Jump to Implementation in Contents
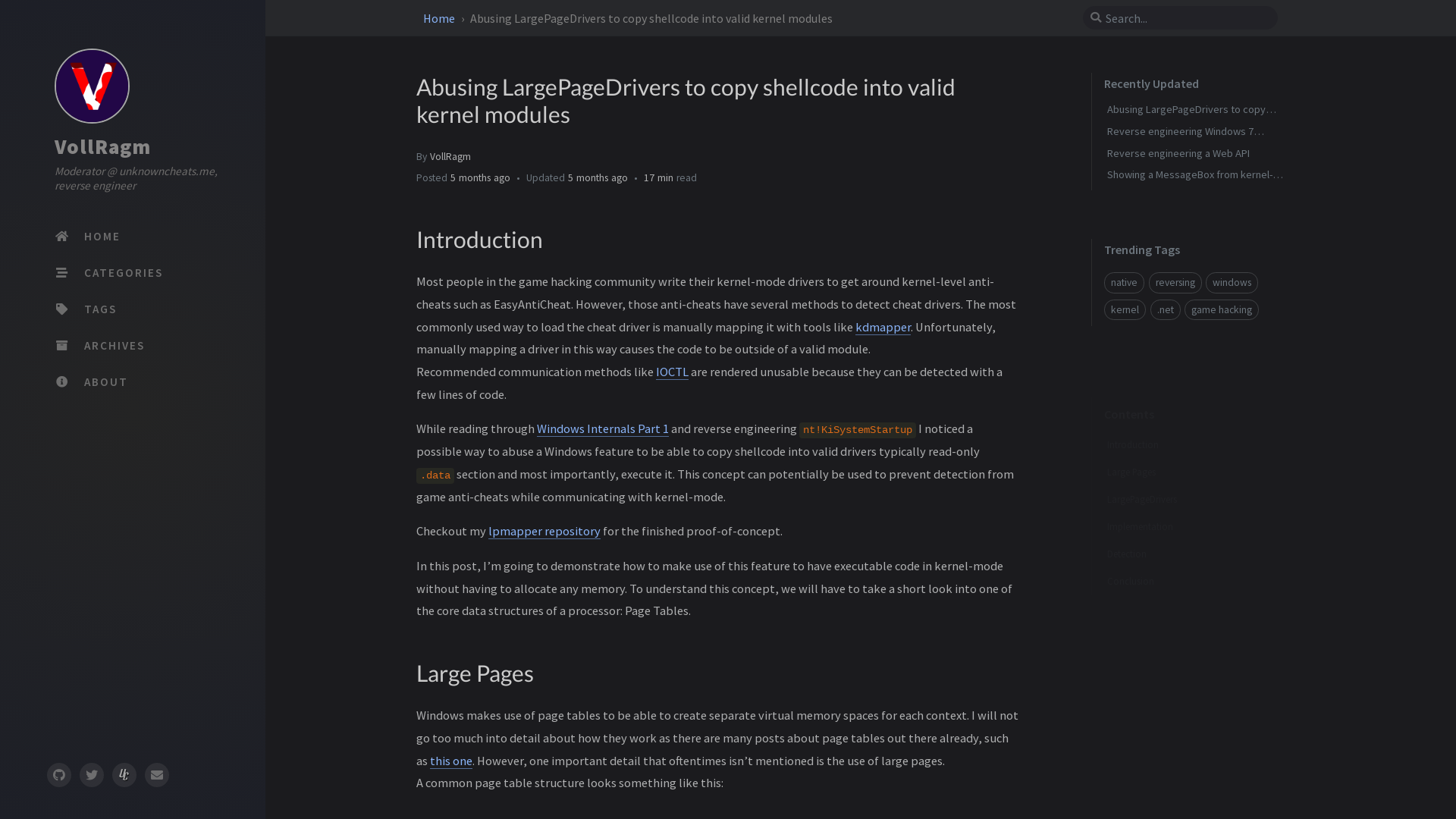 click(1140, 526)
